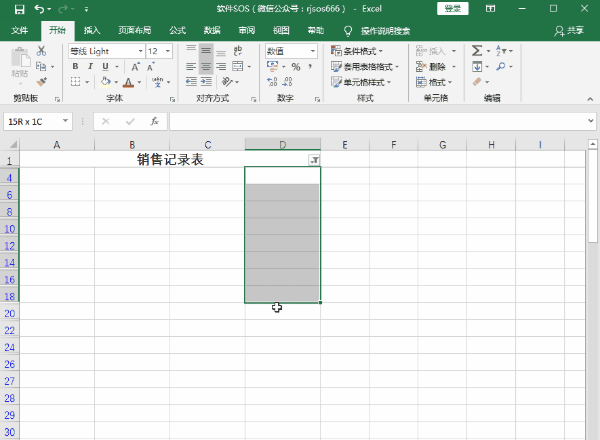Switch to the Data tab

[212, 30]
